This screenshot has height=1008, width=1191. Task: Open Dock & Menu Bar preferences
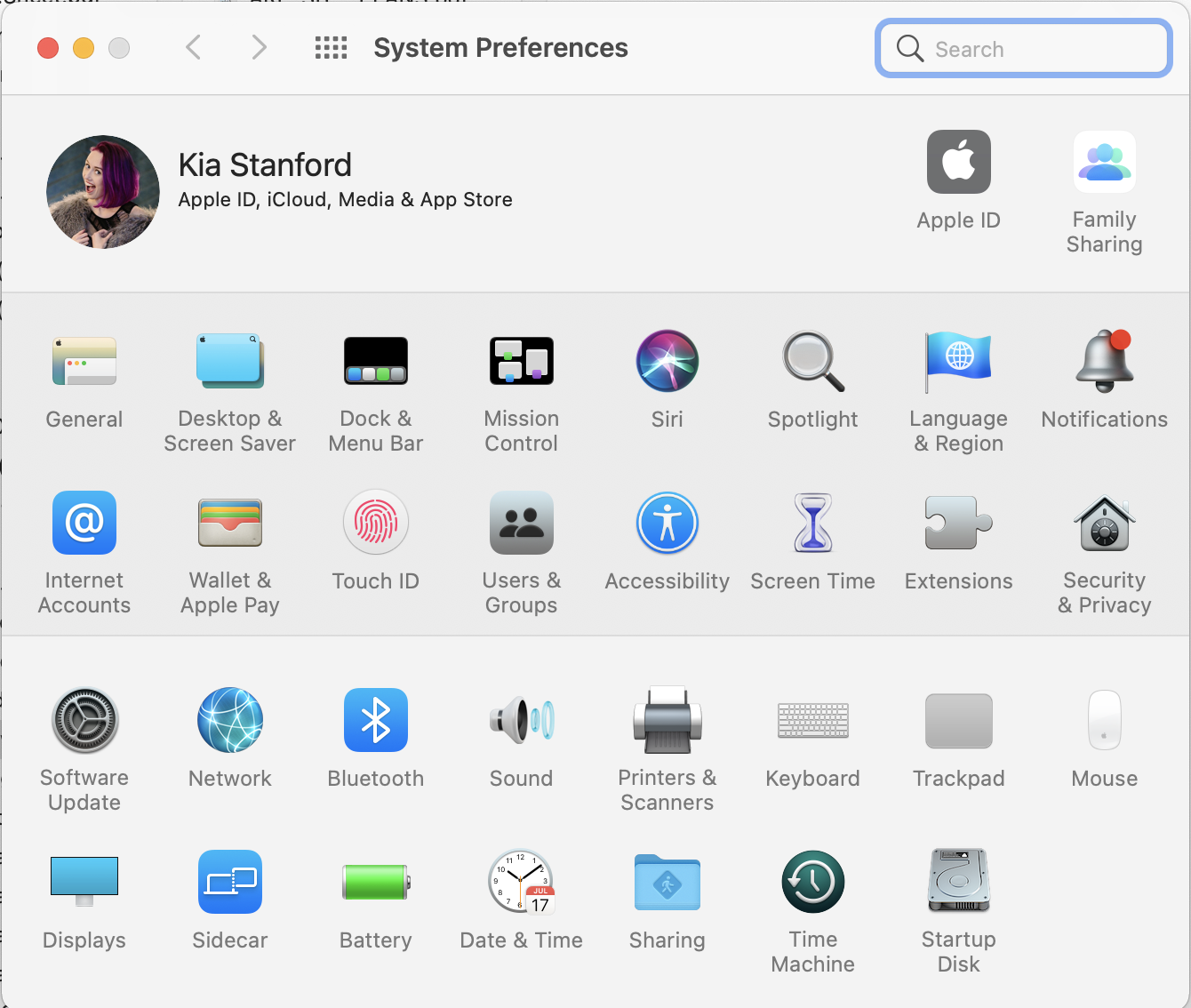(375, 362)
